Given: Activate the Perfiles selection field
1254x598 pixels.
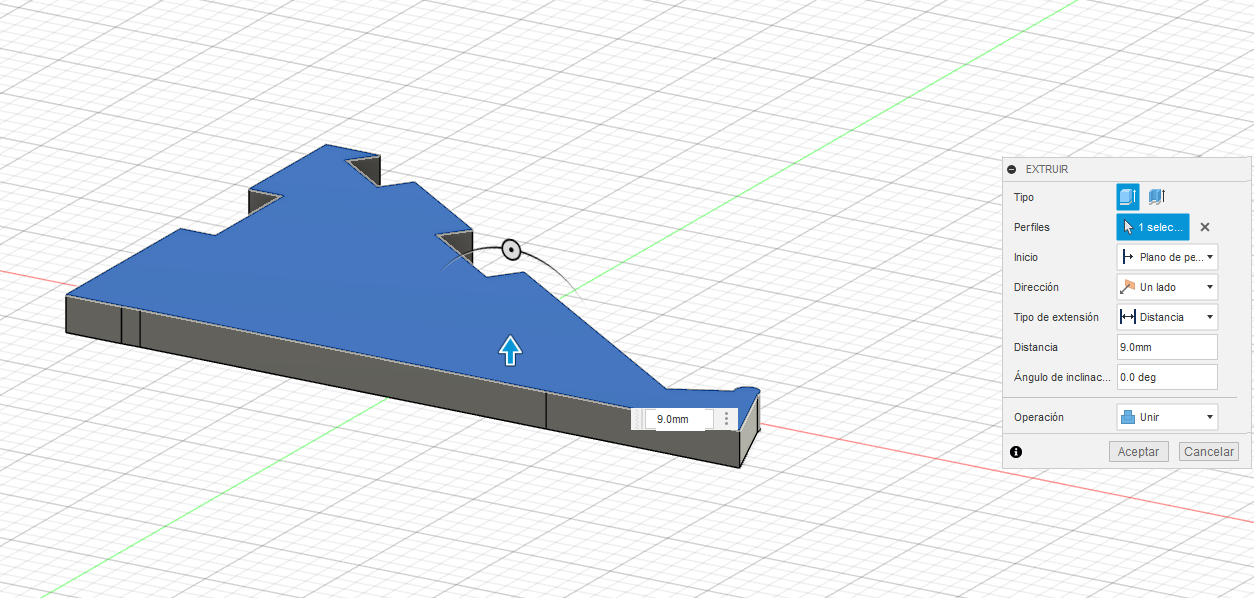Looking at the screenshot, I should [1152, 227].
